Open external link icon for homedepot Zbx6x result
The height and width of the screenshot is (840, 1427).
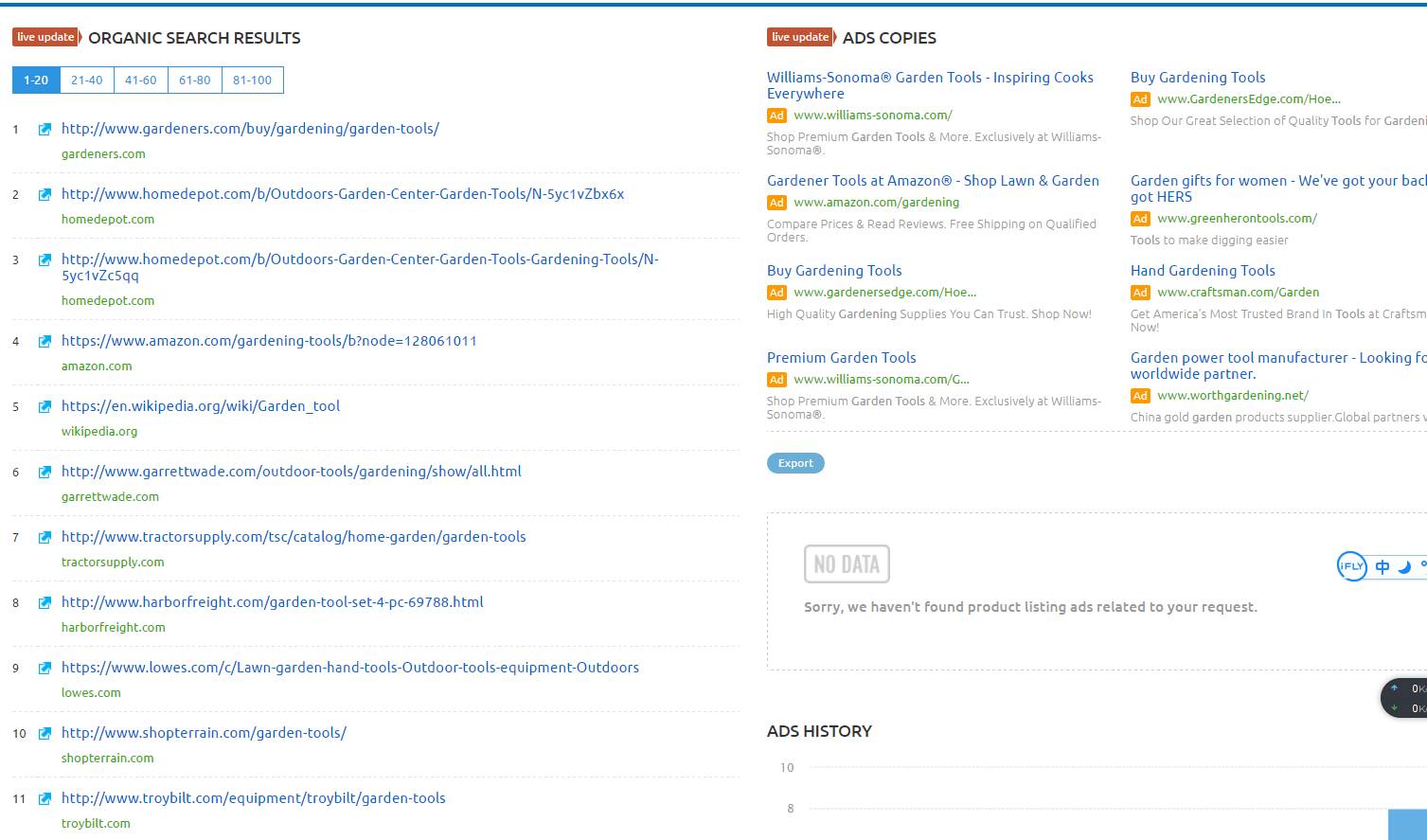pos(45,194)
